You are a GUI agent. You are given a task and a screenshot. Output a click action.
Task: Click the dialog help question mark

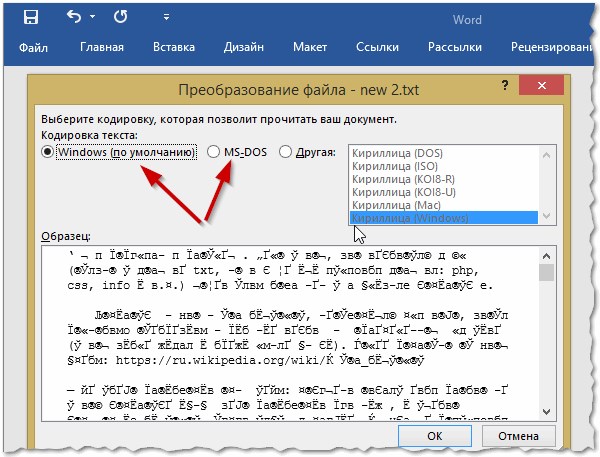tap(505, 85)
